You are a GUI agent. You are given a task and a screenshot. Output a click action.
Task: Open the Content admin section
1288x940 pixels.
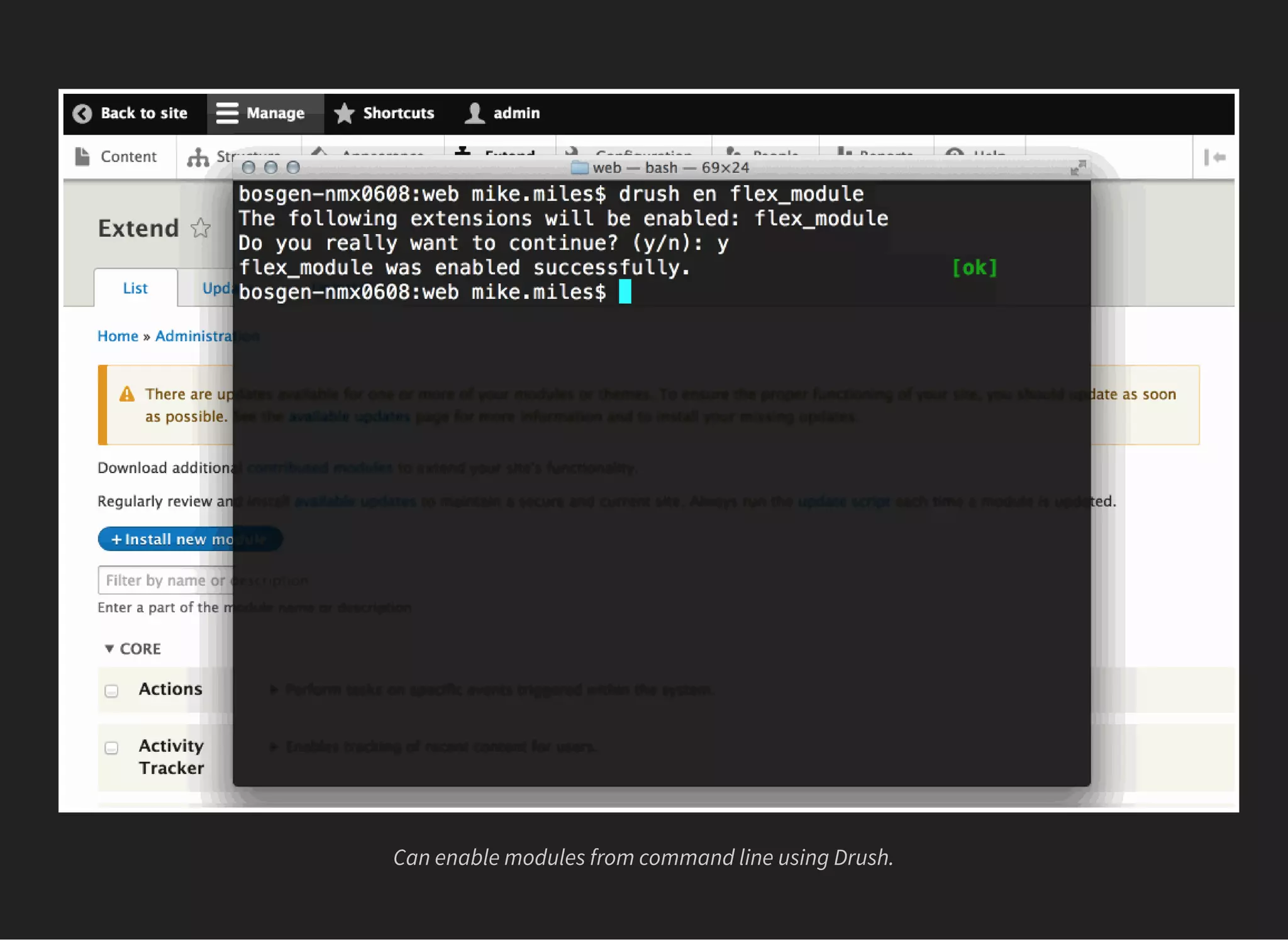117,157
